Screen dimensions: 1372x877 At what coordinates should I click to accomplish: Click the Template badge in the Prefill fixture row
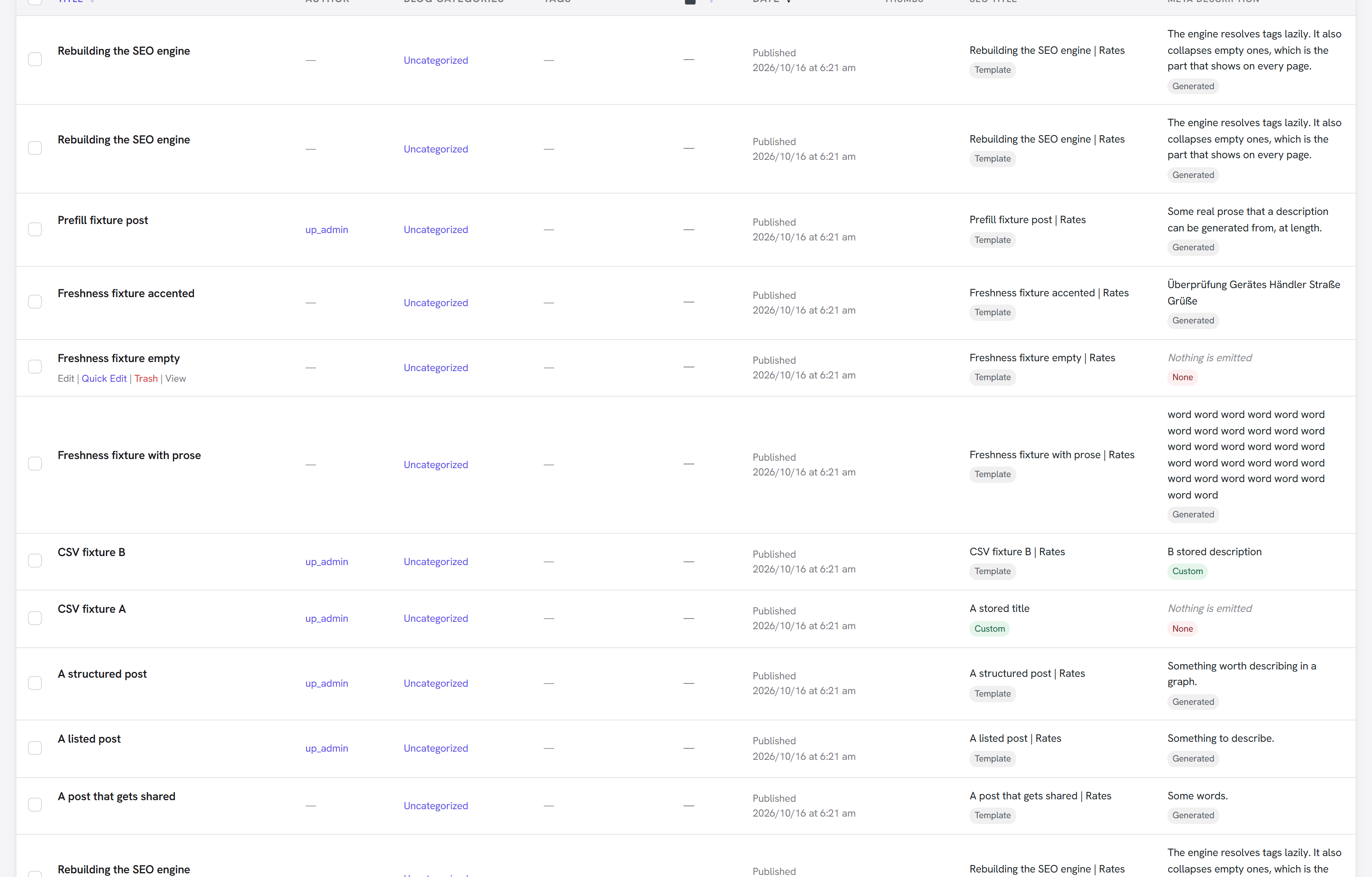click(x=992, y=240)
